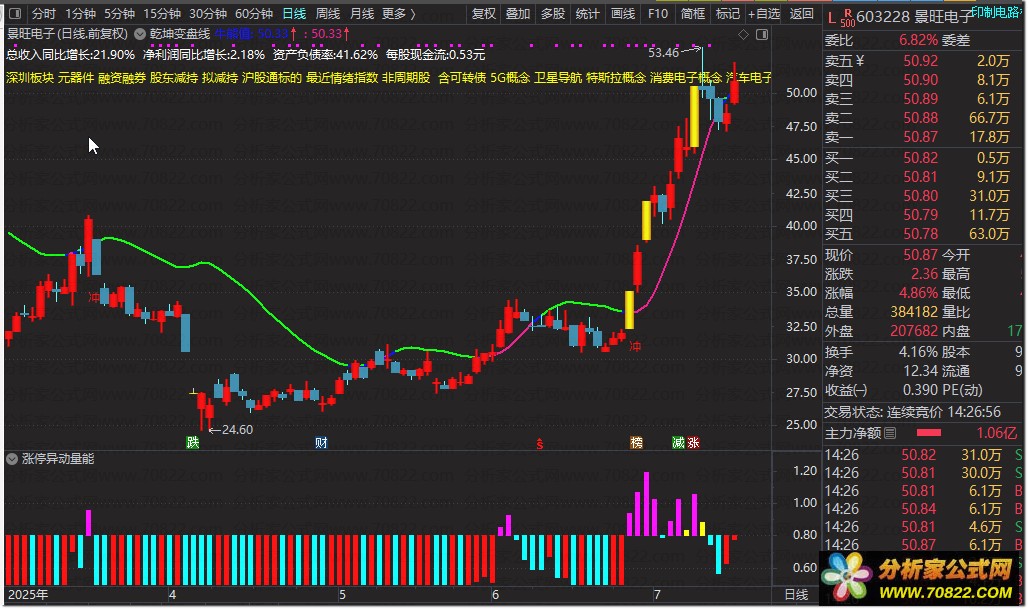
Task: Click the stock title 603228 景旺电子
Action: (915, 16)
